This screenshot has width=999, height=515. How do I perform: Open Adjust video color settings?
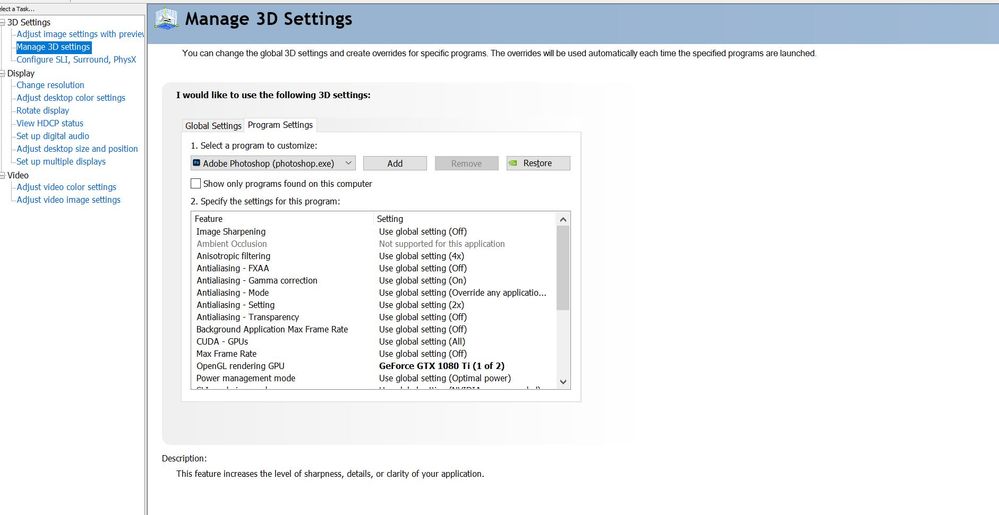click(x=66, y=187)
